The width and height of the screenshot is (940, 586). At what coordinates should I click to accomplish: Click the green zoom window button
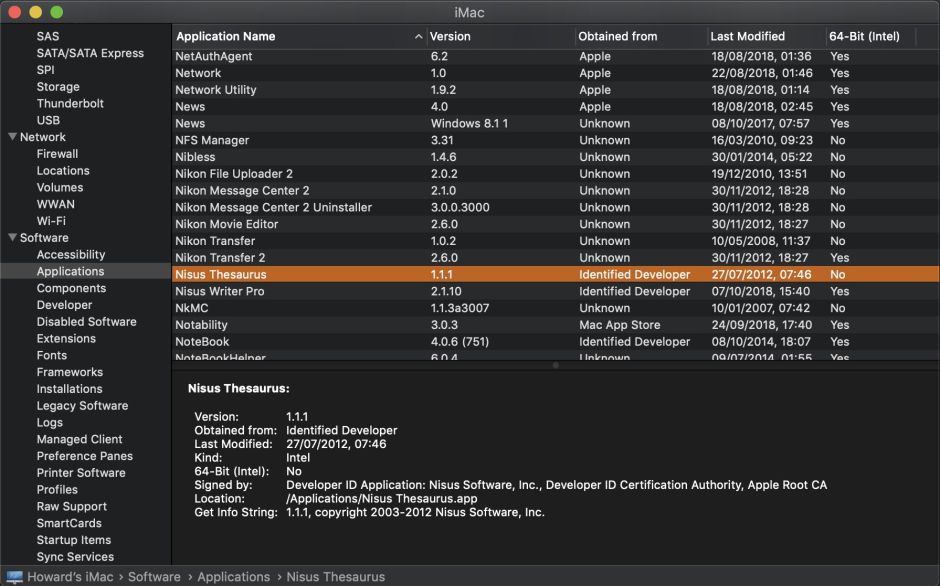[x=56, y=12]
